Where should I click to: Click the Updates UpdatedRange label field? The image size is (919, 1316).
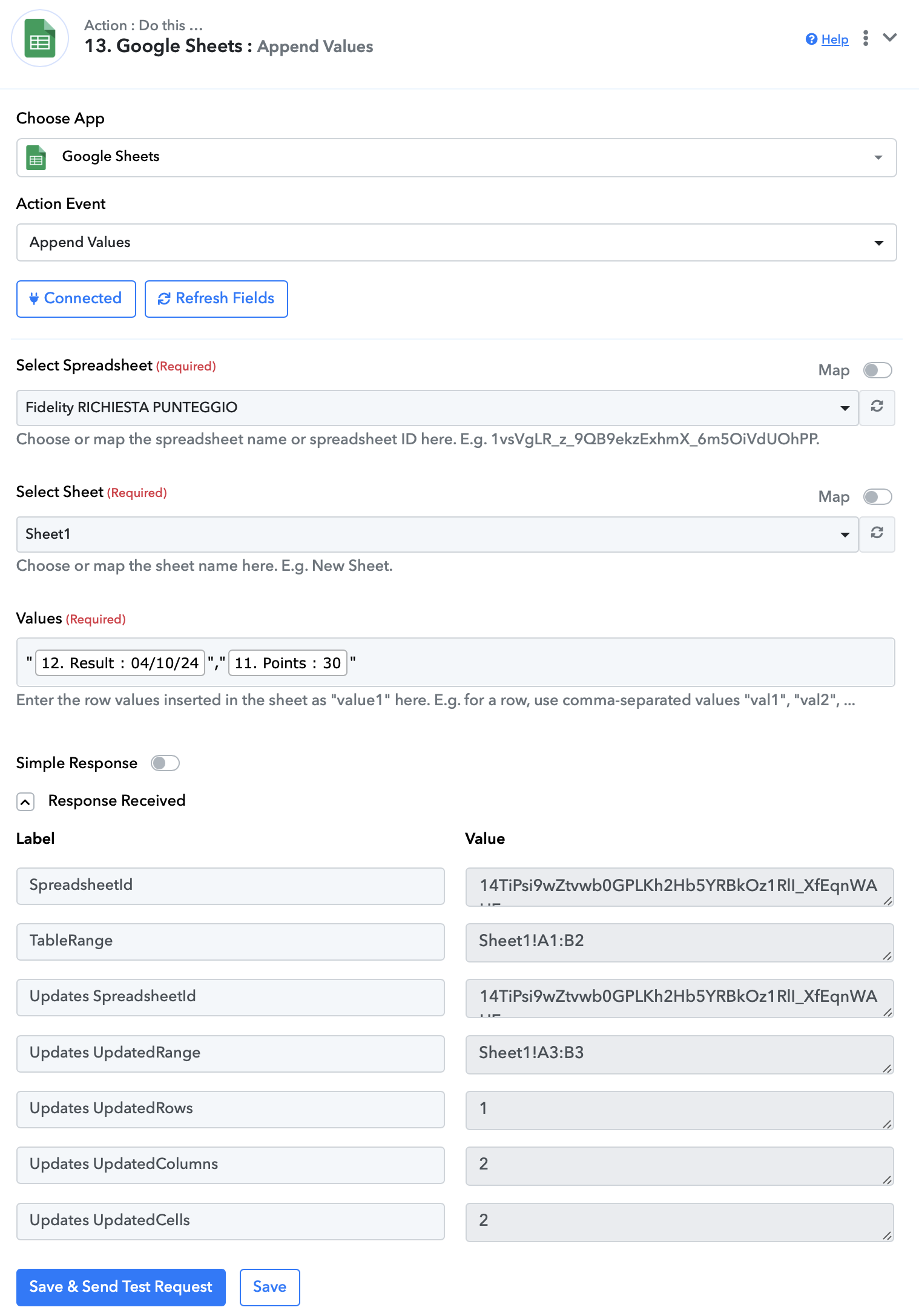(x=230, y=1053)
